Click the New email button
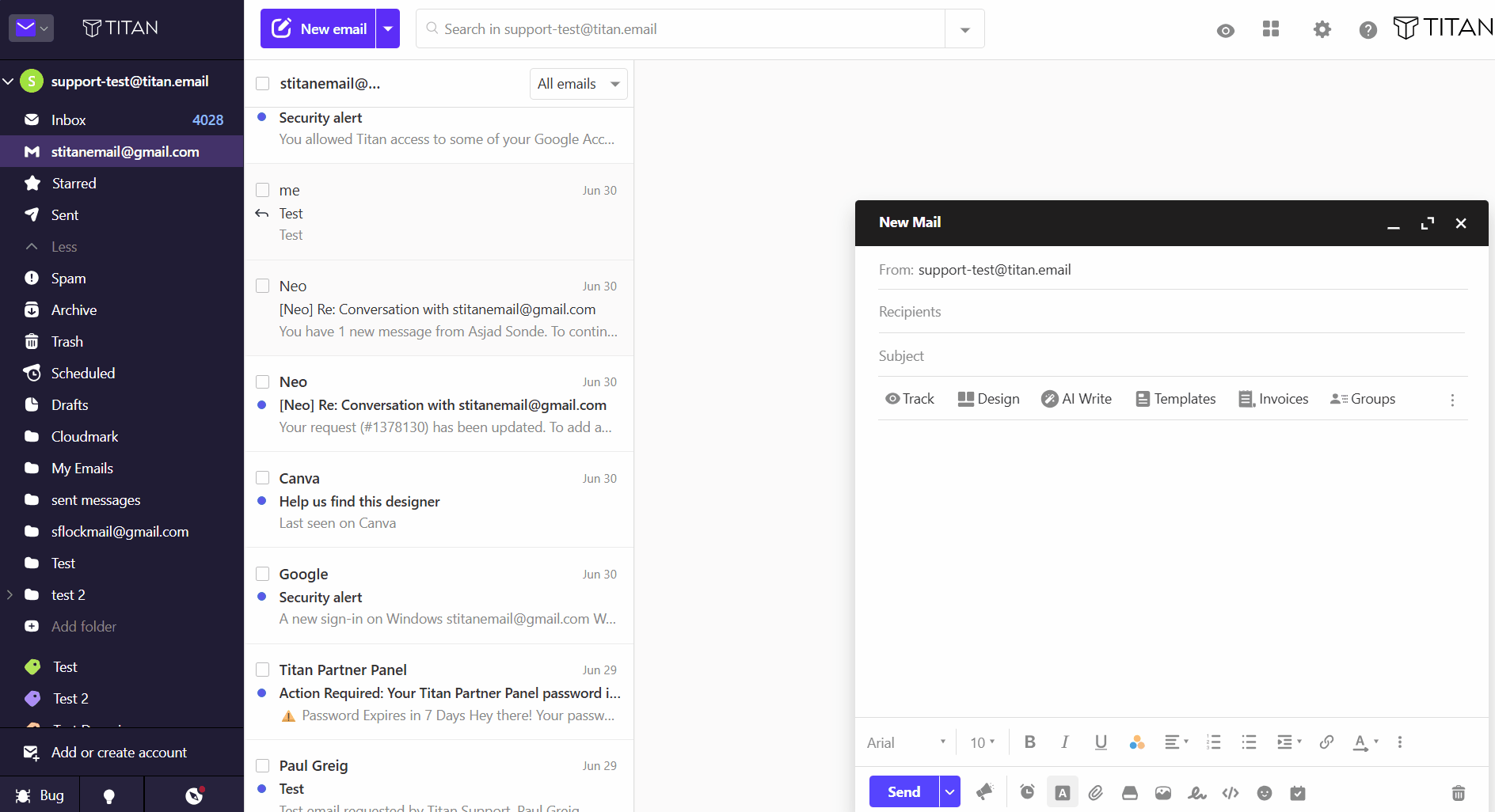This screenshot has height=812, width=1495. coord(318,28)
